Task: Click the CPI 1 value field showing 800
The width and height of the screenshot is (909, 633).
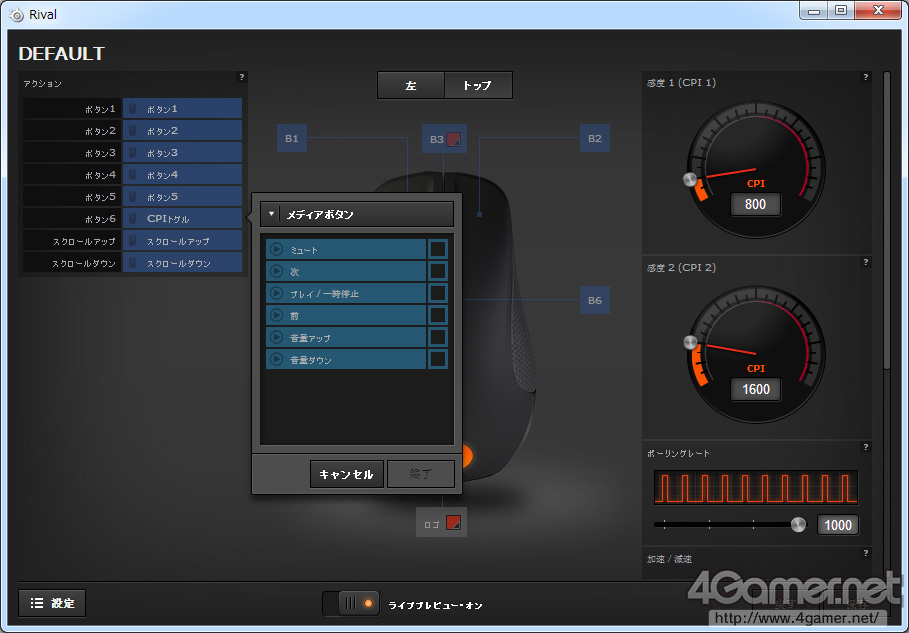Action: [755, 204]
